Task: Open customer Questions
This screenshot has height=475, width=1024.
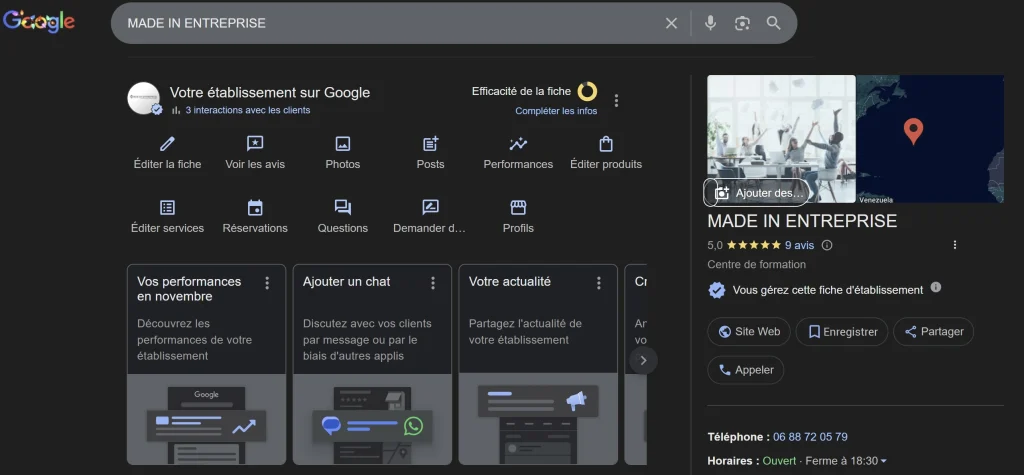Action: point(343,218)
